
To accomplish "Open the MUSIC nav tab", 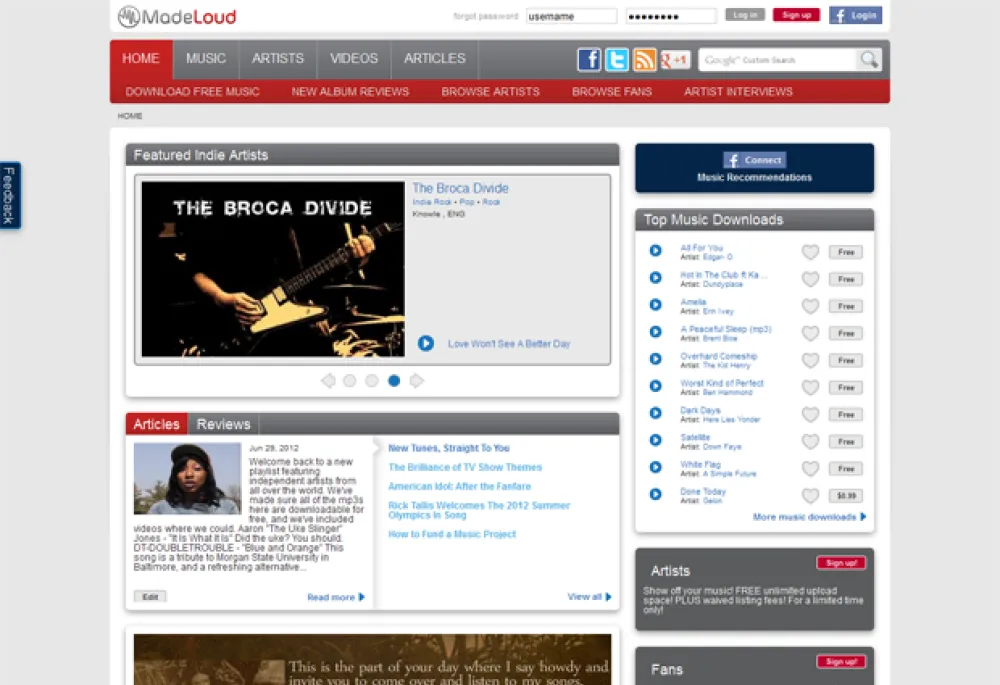I will 206,59.
